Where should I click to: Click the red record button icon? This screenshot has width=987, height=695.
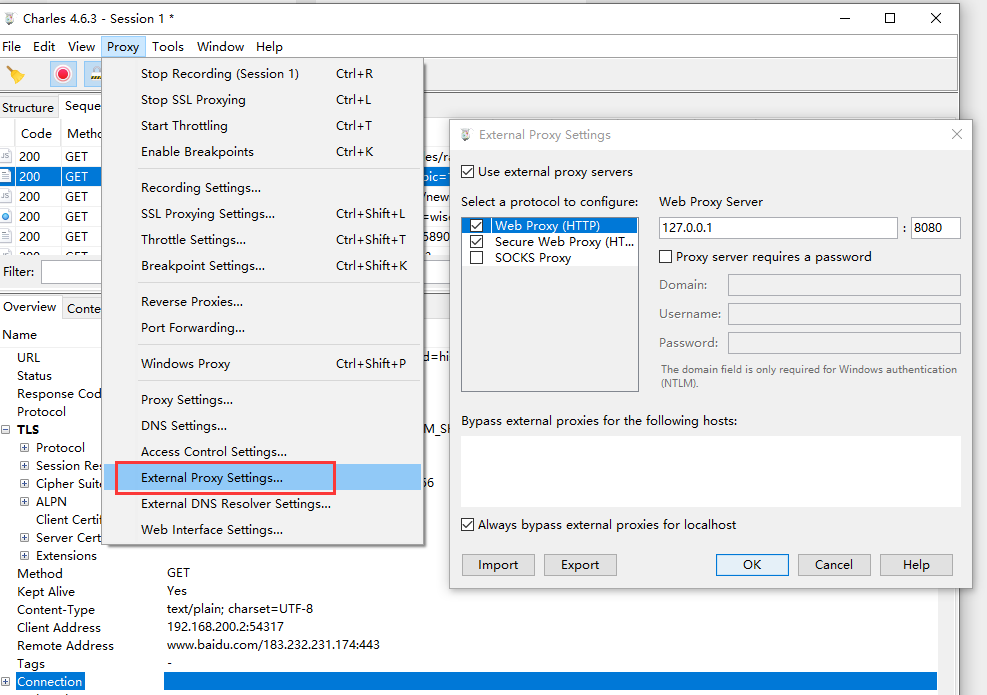[x=63, y=74]
